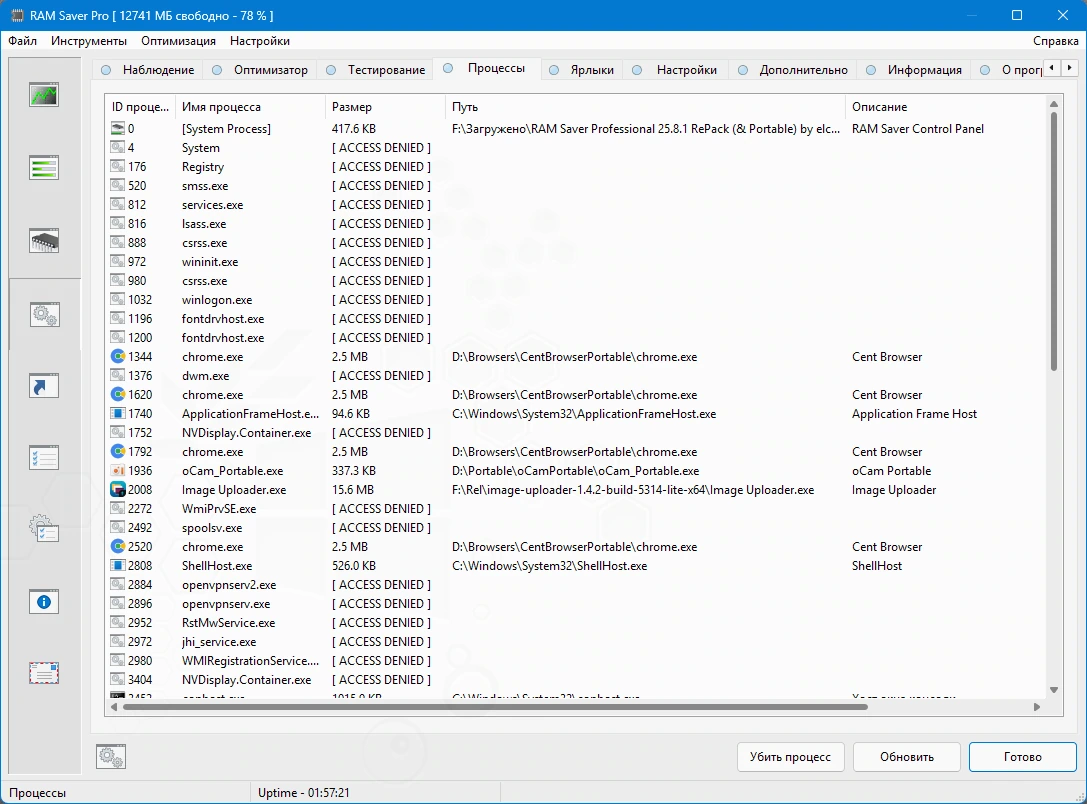Image resolution: width=1087 pixels, height=804 pixels.
Task: Select the Процессы tab
Action: pos(486,68)
